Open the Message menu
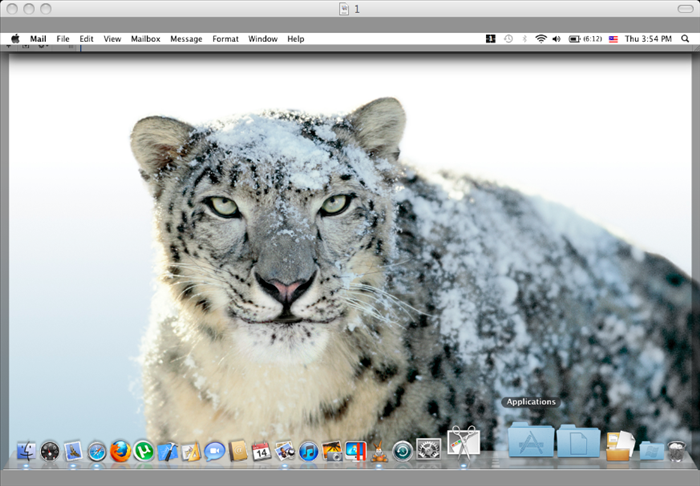The width and height of the screenshot is (700, 486). pyautogui.click(x=186, y=39)
